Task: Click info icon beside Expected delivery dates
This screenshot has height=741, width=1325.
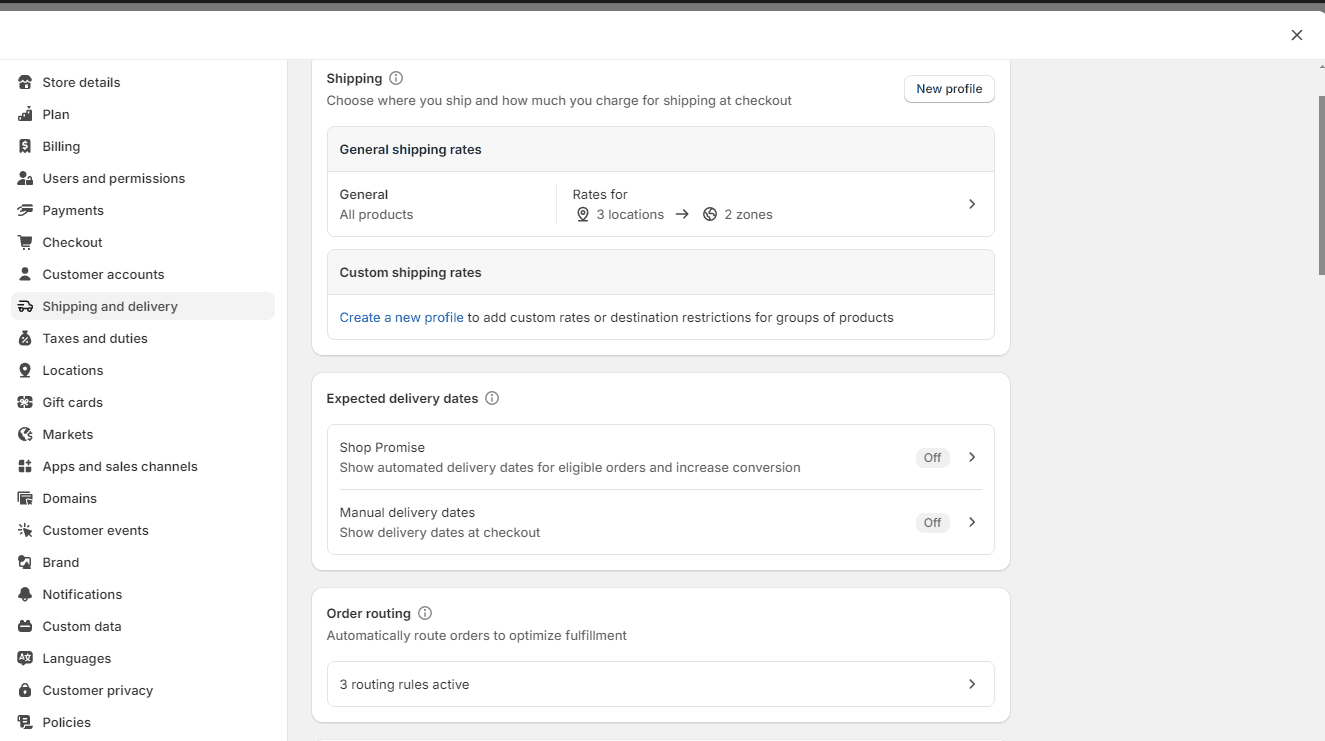Action: 492,398
